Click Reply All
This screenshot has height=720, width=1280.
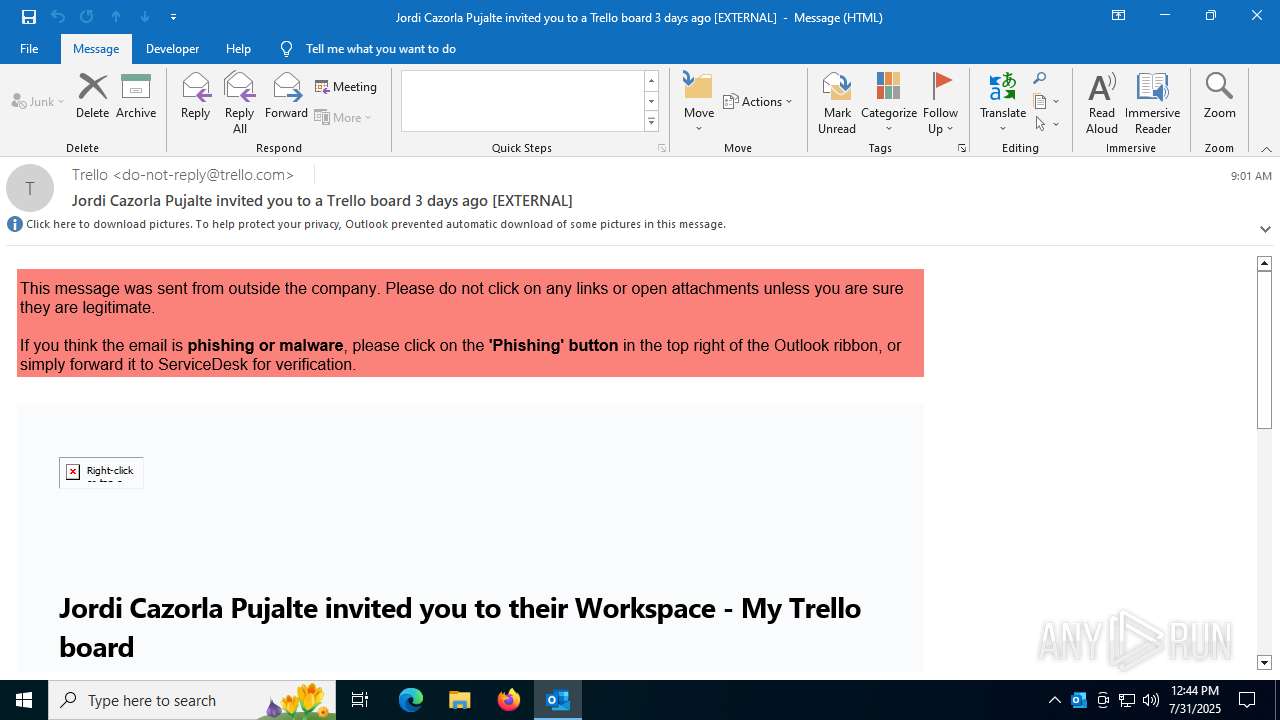tap(239, 103)
